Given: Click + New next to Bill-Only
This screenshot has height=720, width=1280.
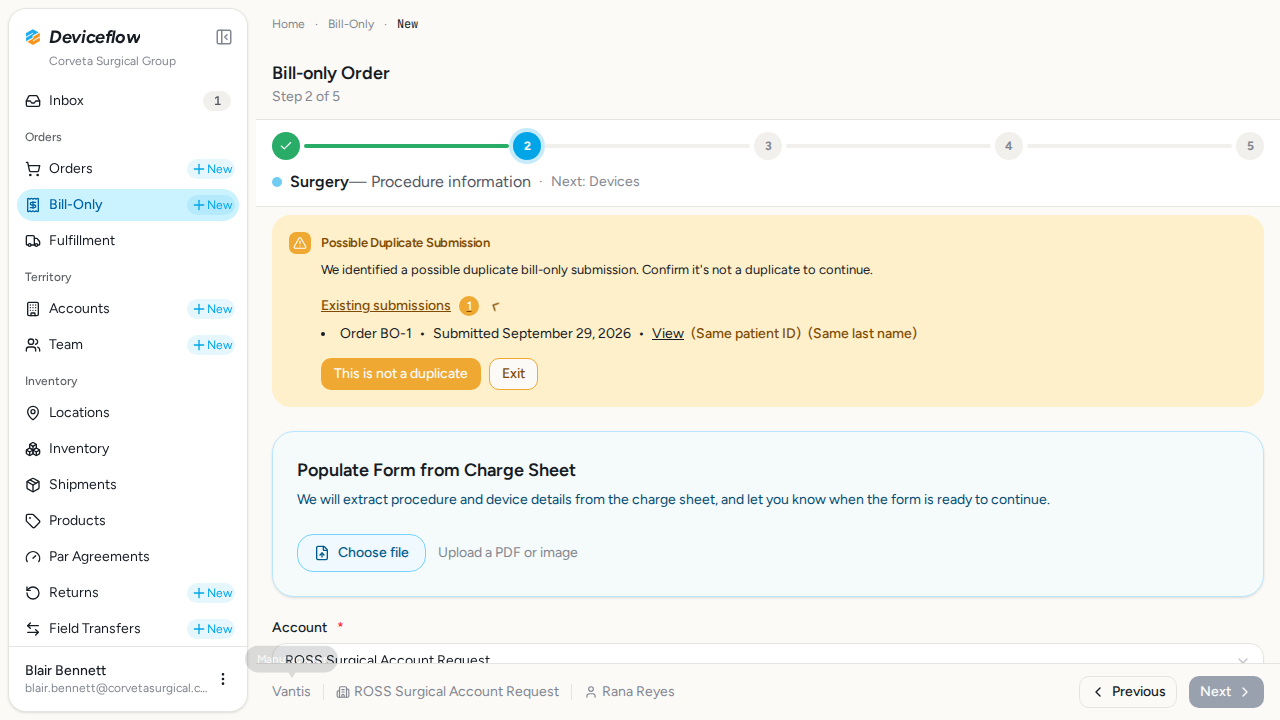Looking at the screenshot, I should (211, 205).
